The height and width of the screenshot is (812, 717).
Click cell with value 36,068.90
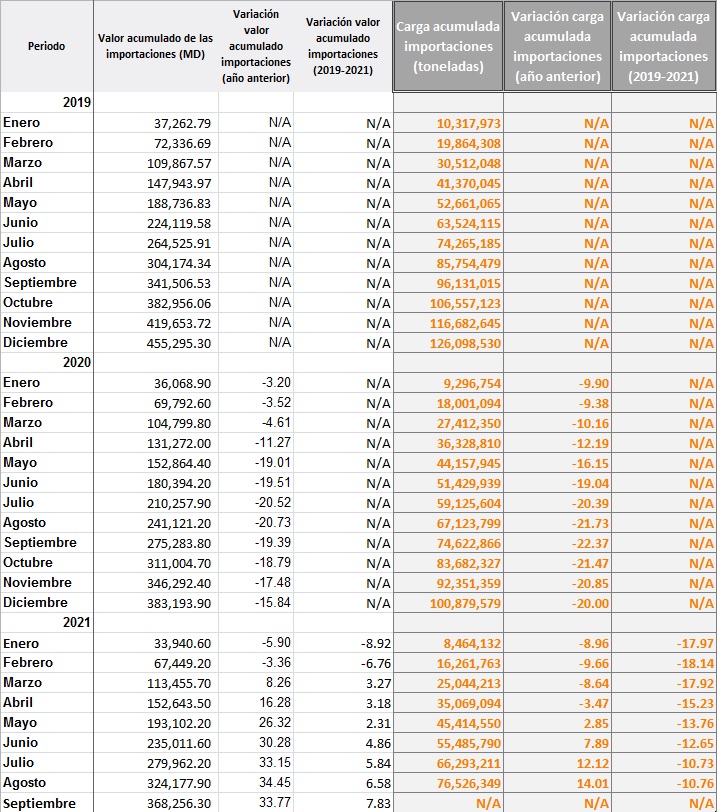[x=156, y=383]
